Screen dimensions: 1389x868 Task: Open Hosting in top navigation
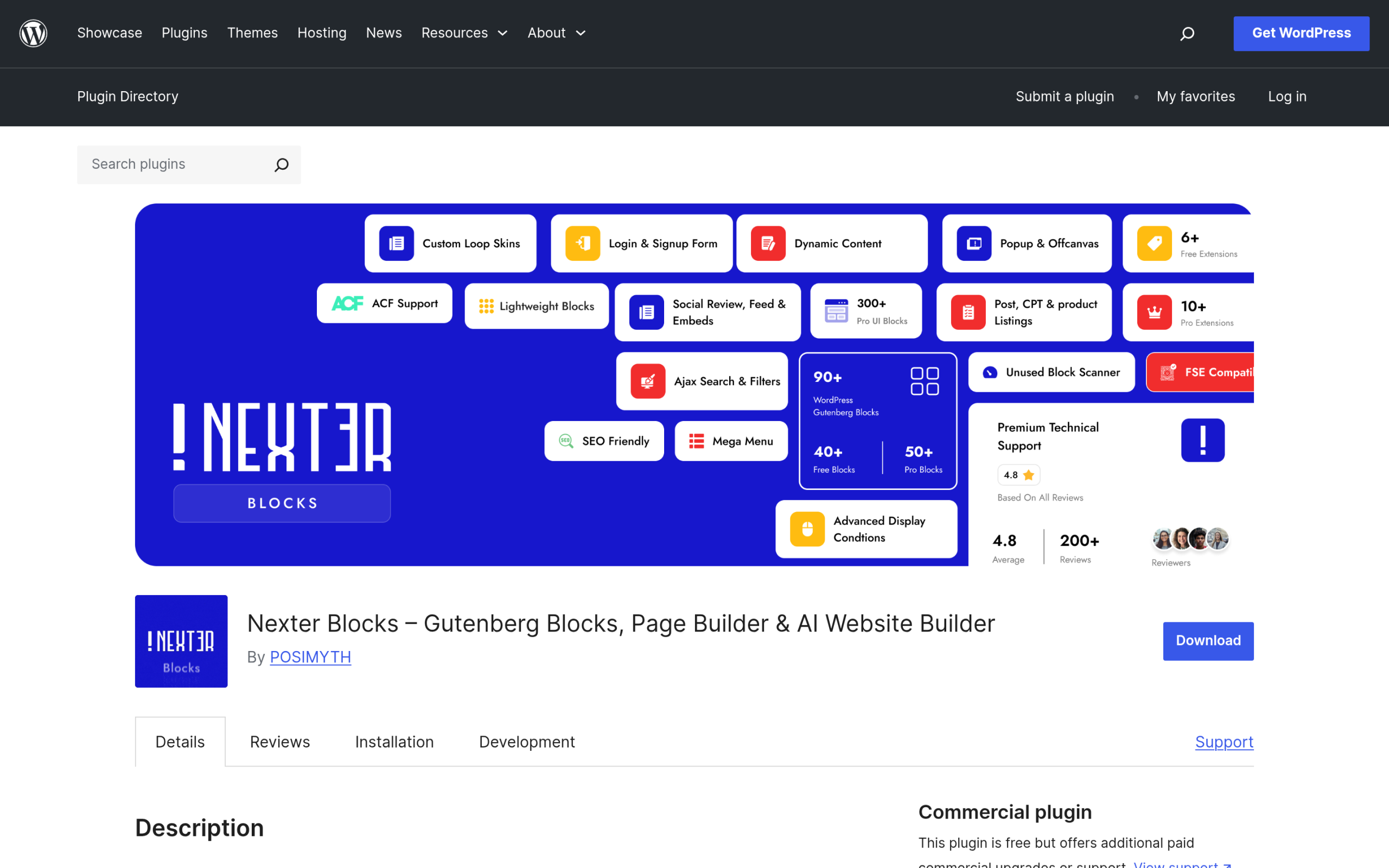click(322, 33)
